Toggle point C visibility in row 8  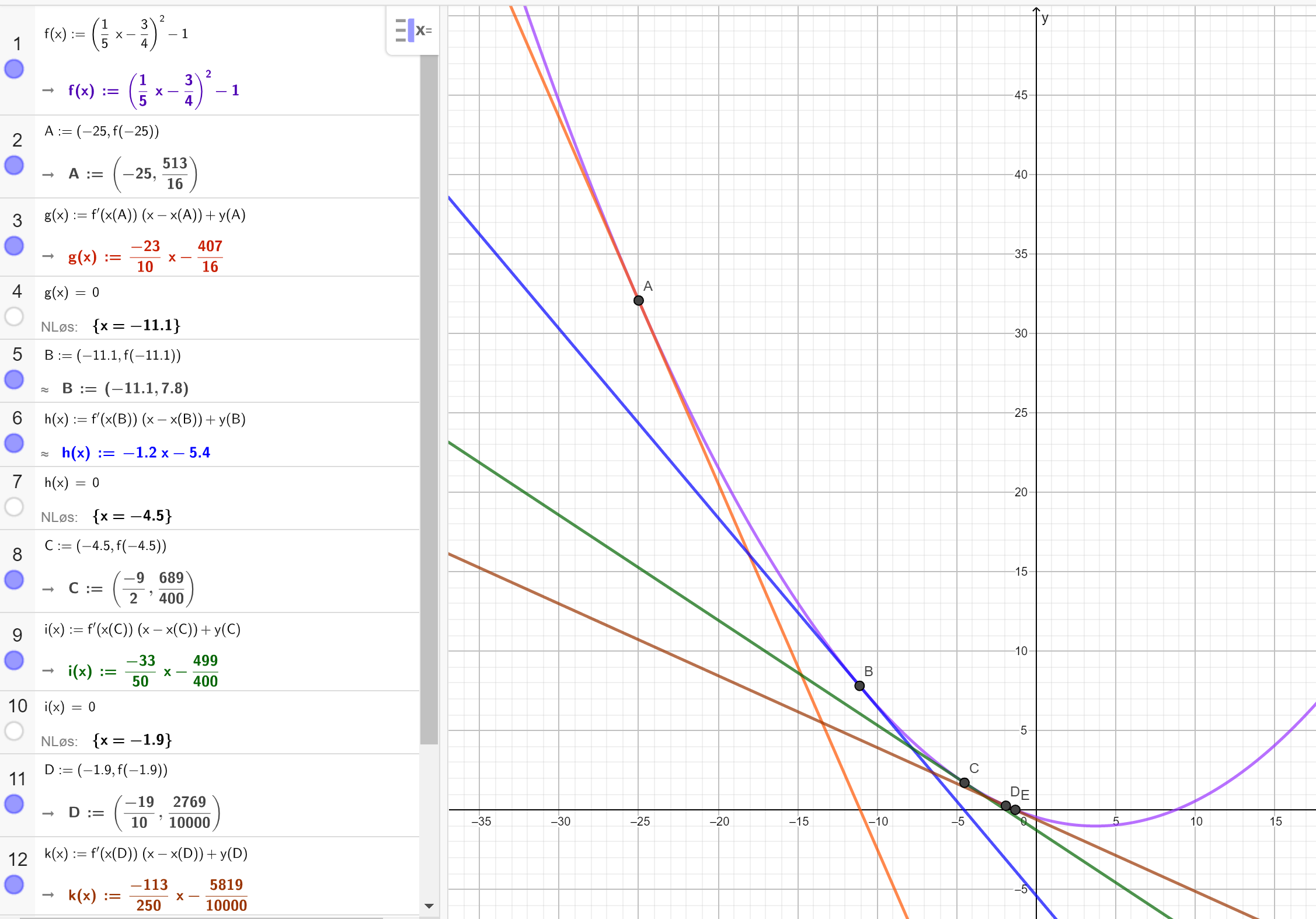pyautogui.click(x=14, y=580)
